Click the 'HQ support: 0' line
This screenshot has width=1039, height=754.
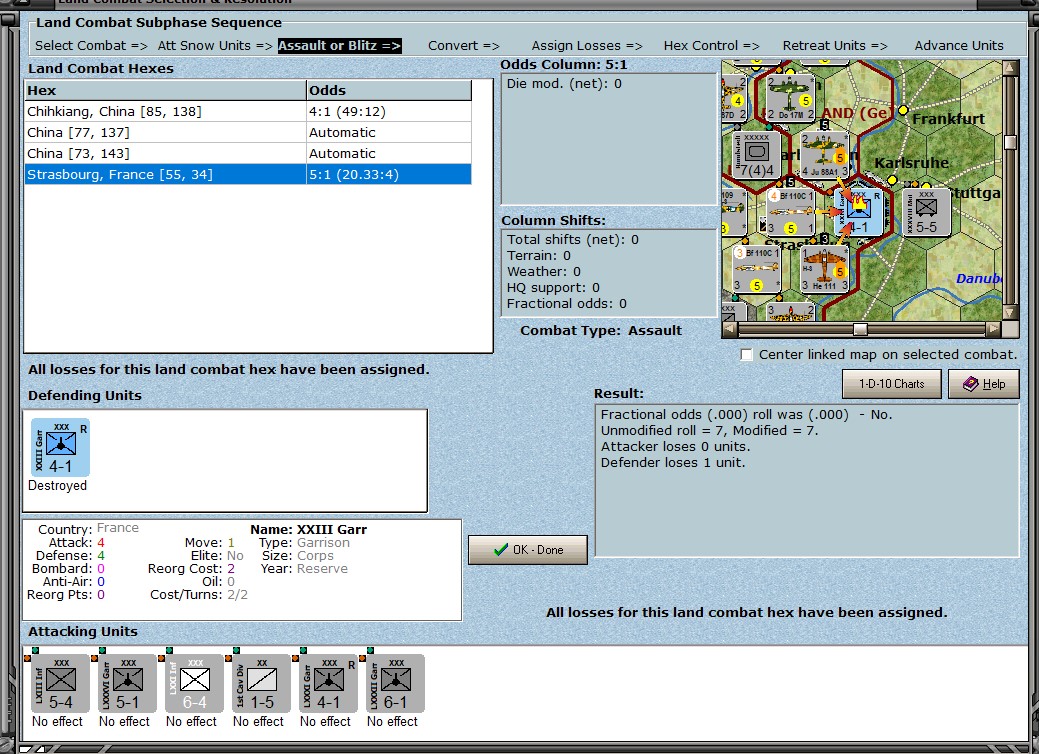coord(553,288)
